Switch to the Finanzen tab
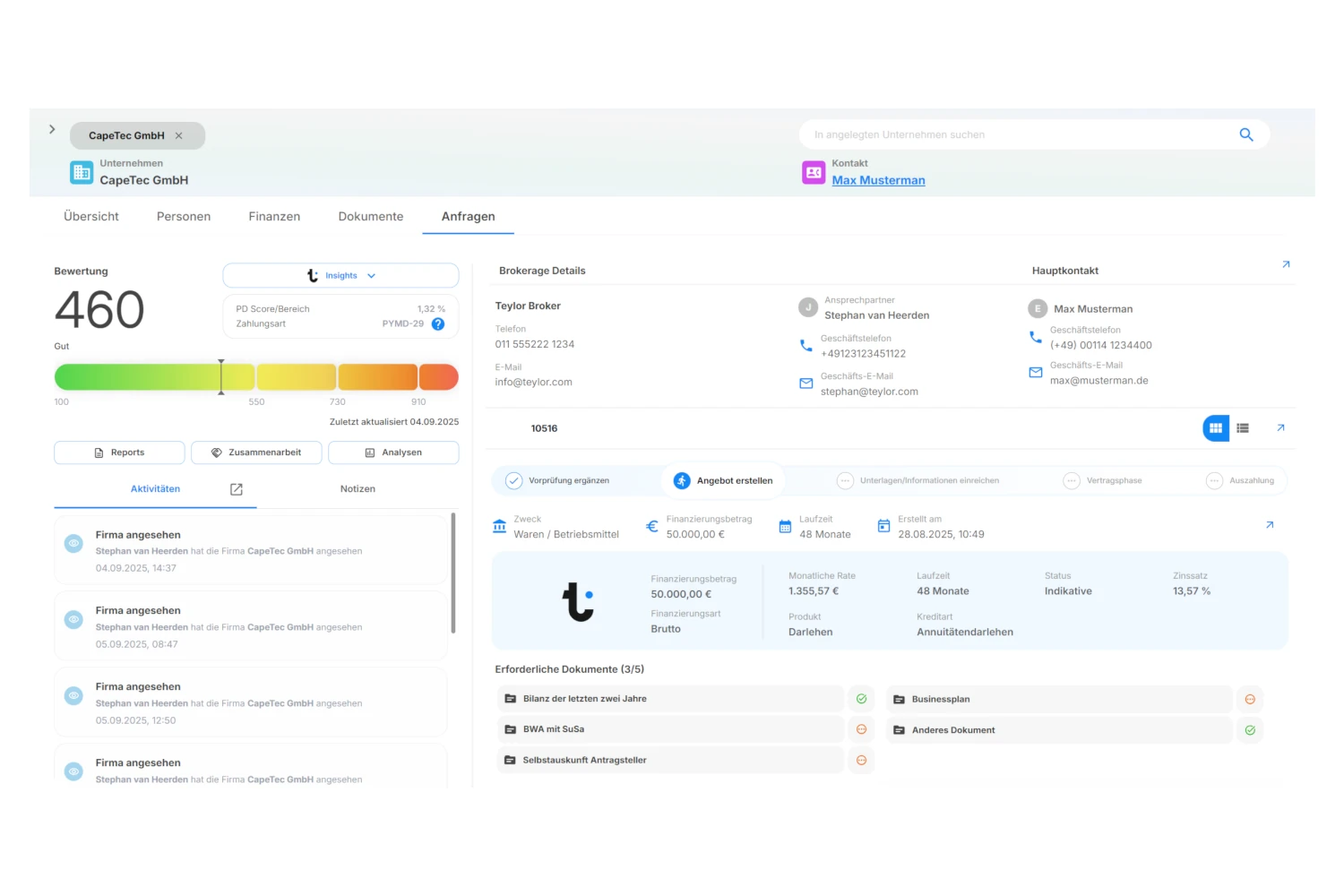1344x896 pixels. pyautogui.click(x=274, y=217)
